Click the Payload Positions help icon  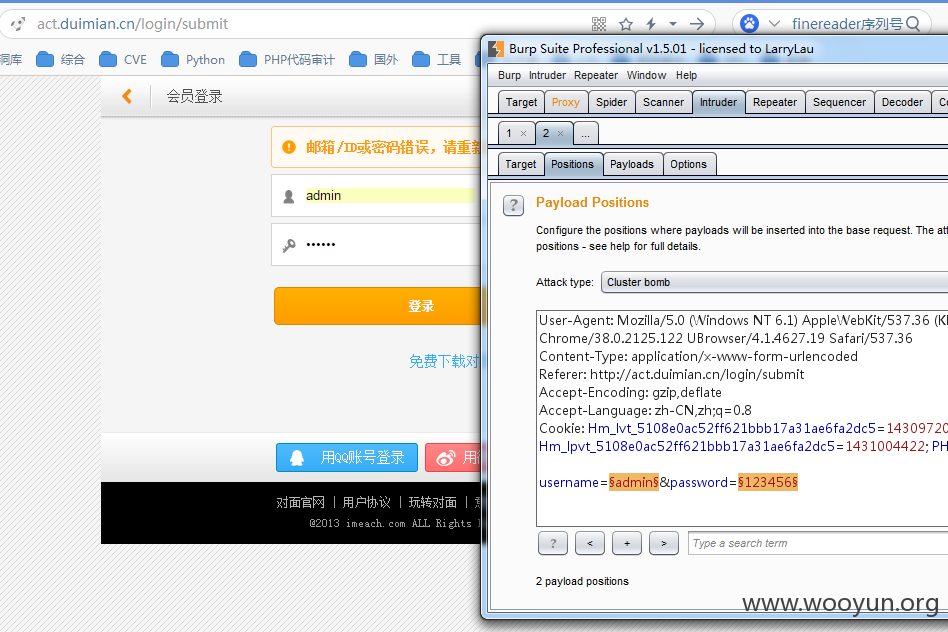[x=513, y=206]
